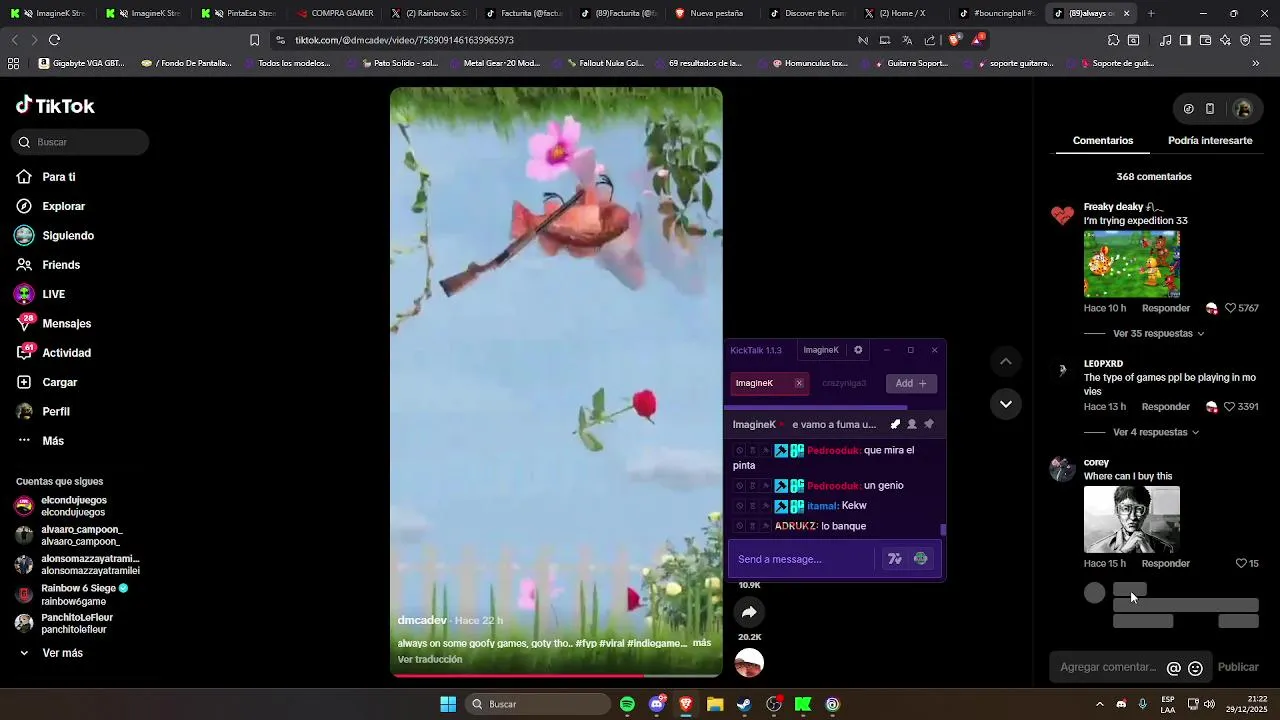
Task: Select ImagineK chatroom tab in KickTalk
Action: (768, 383)
